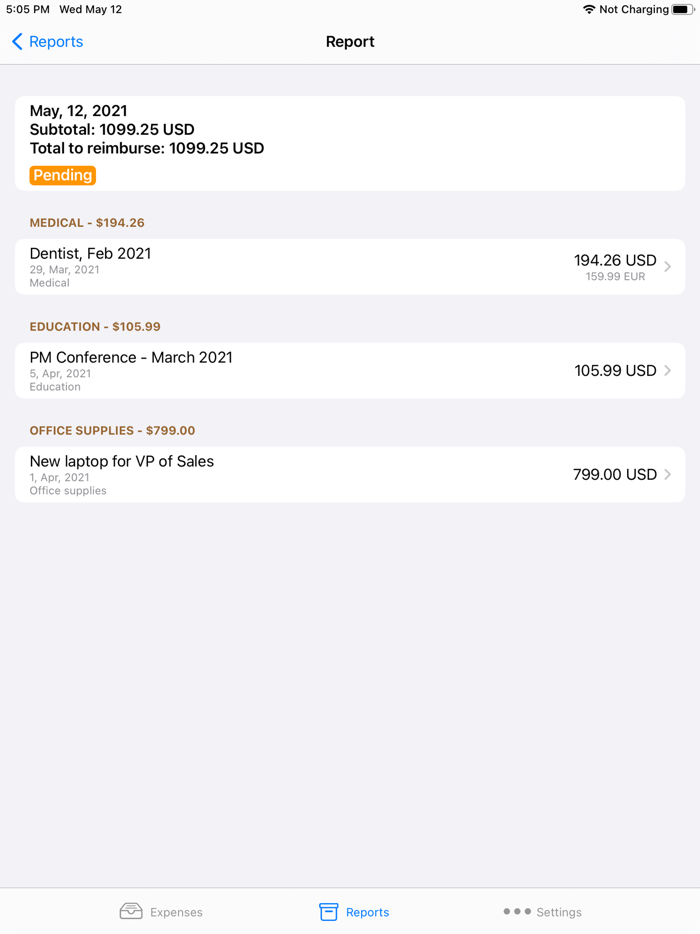Go back using the Reports link
The image size is (700, 934).
click(x=47, y=42)
